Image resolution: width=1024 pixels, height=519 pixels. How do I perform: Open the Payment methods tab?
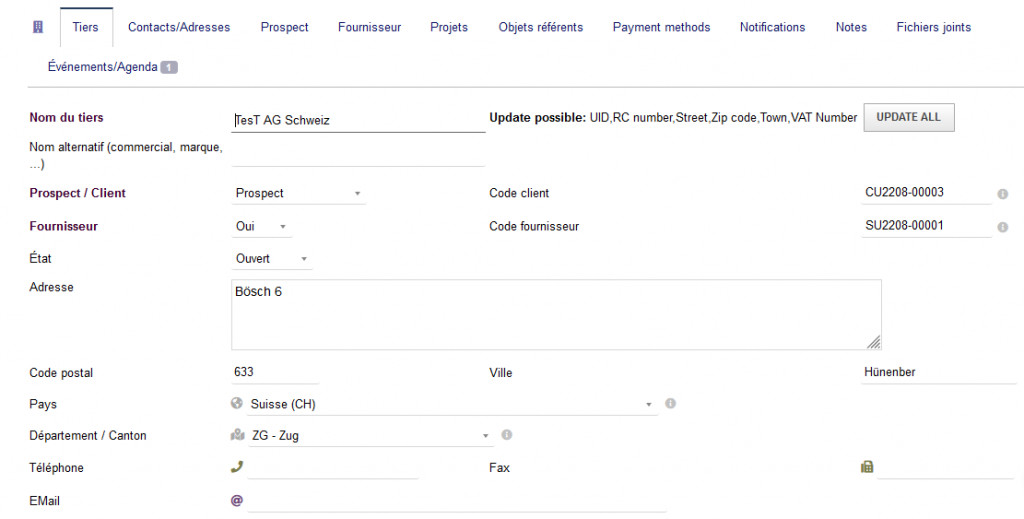[661, 27]
